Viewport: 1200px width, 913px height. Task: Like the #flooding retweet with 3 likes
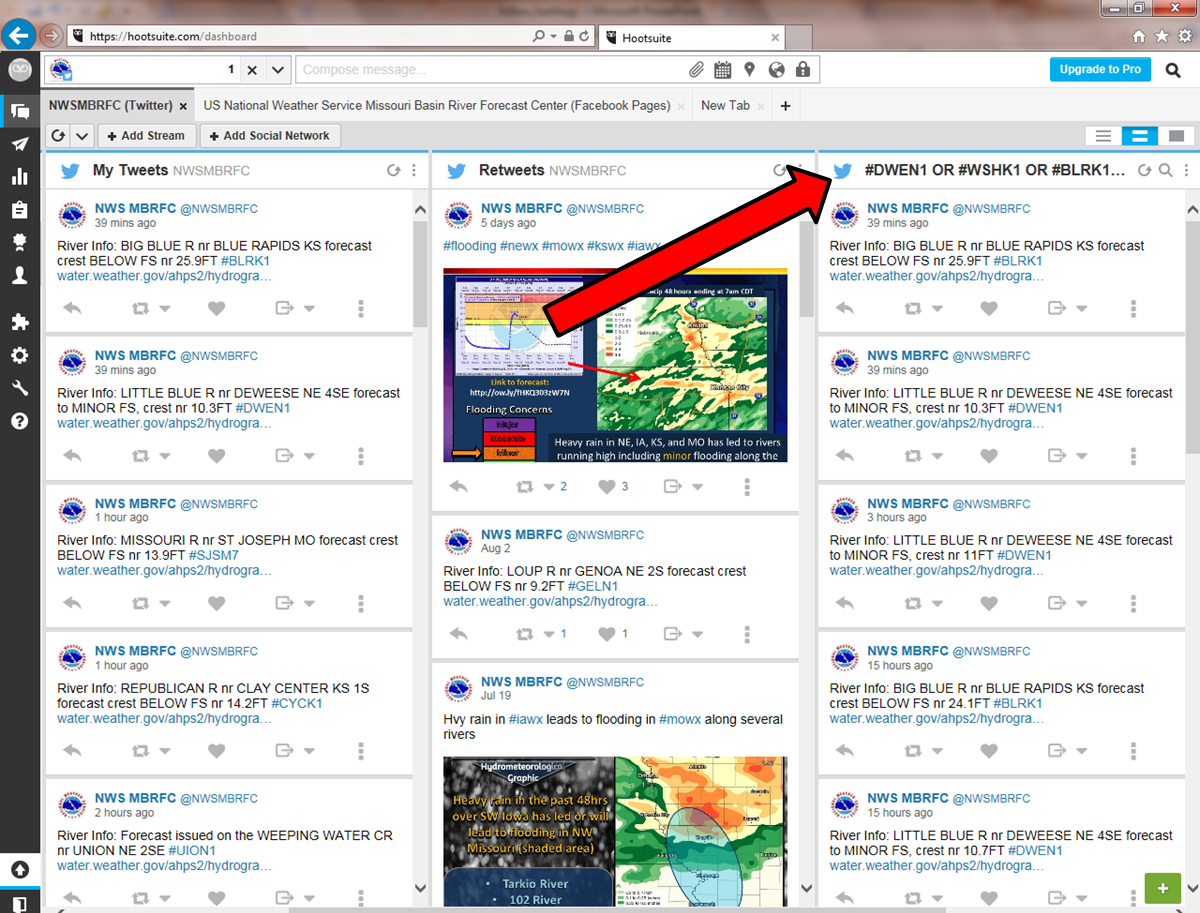tap(606, 487)
